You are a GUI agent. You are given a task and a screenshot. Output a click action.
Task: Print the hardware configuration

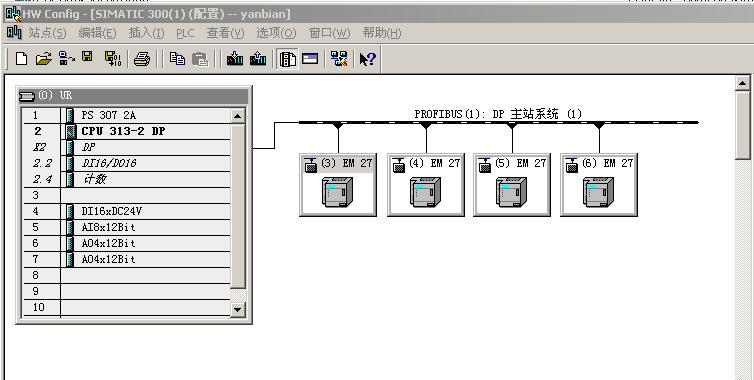[x=142, y=59]
